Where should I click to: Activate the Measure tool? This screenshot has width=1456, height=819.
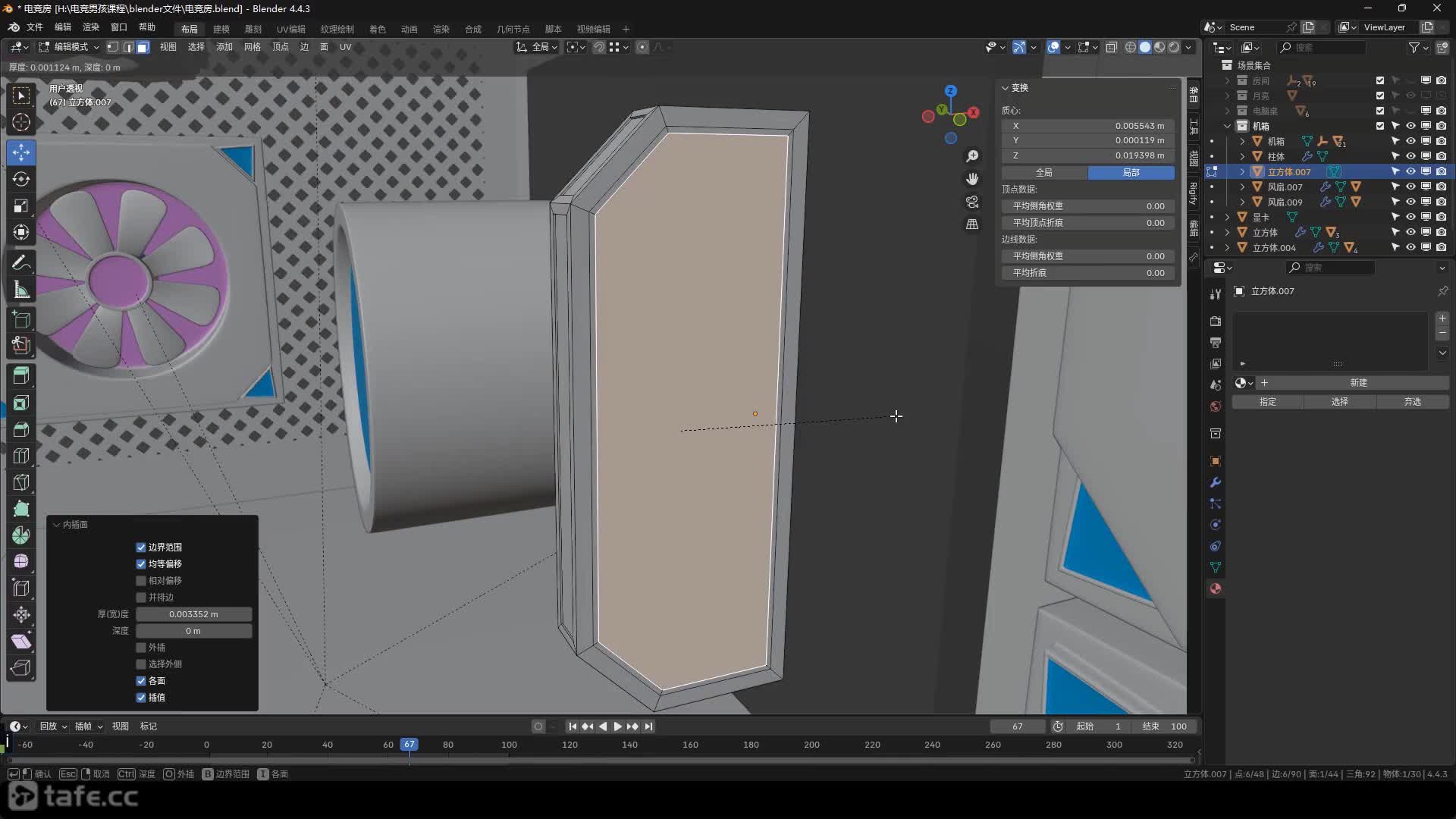pyautogui.click(x=21, y=290)
